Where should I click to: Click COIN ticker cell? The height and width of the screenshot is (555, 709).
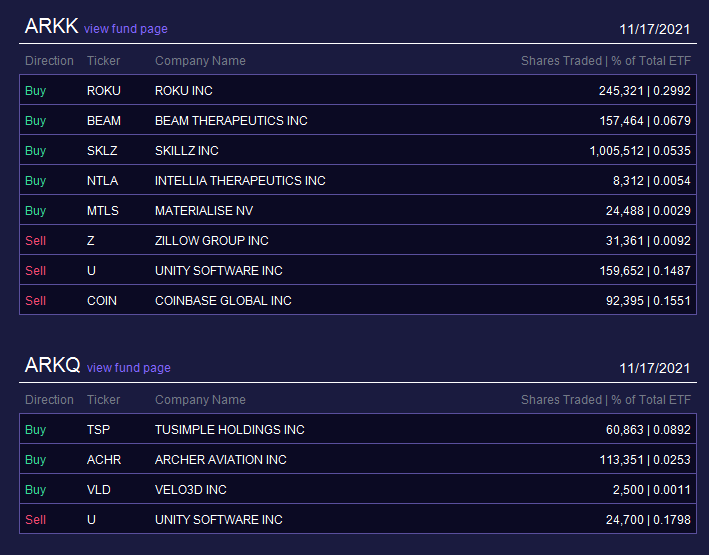102,301
